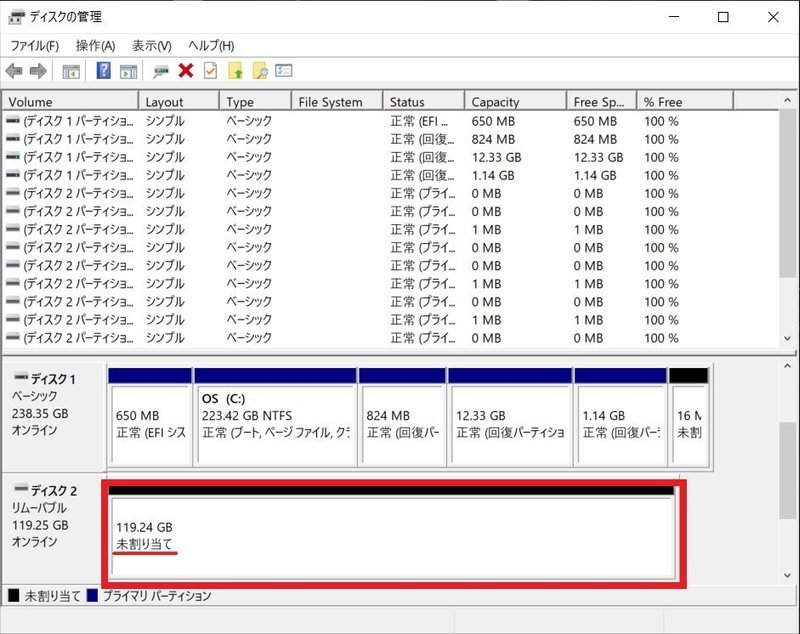
Task: Click the folder with magnifier search icon
Action: tap(261, 70)
